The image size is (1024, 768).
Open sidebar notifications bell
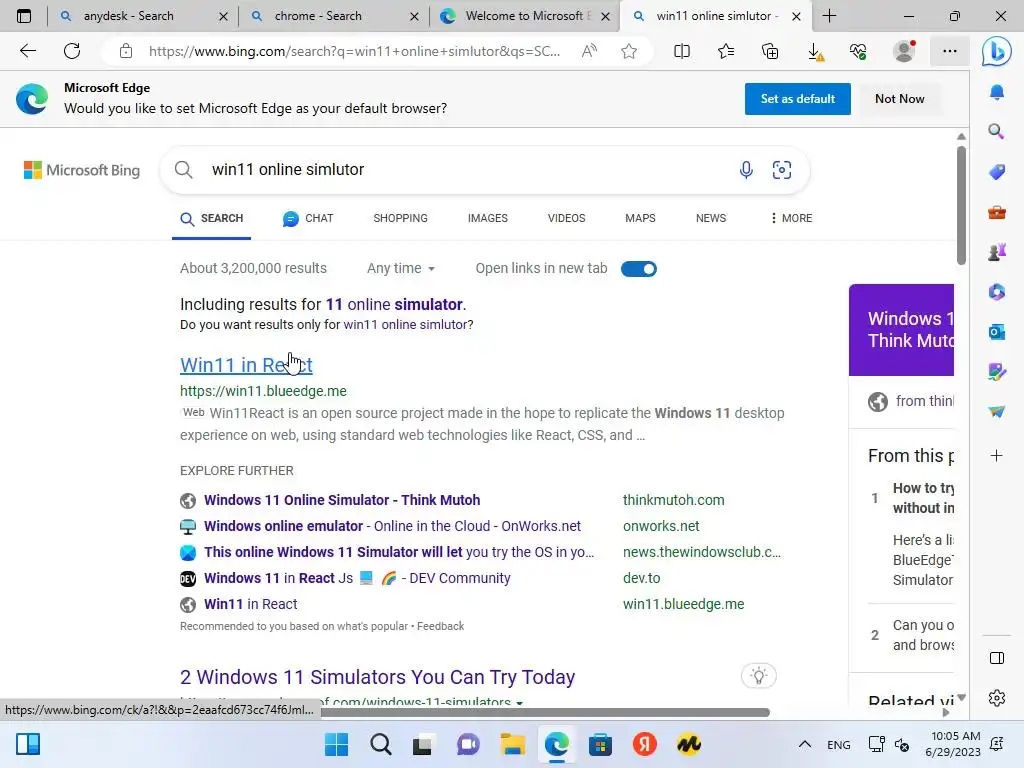pos(997,92)
